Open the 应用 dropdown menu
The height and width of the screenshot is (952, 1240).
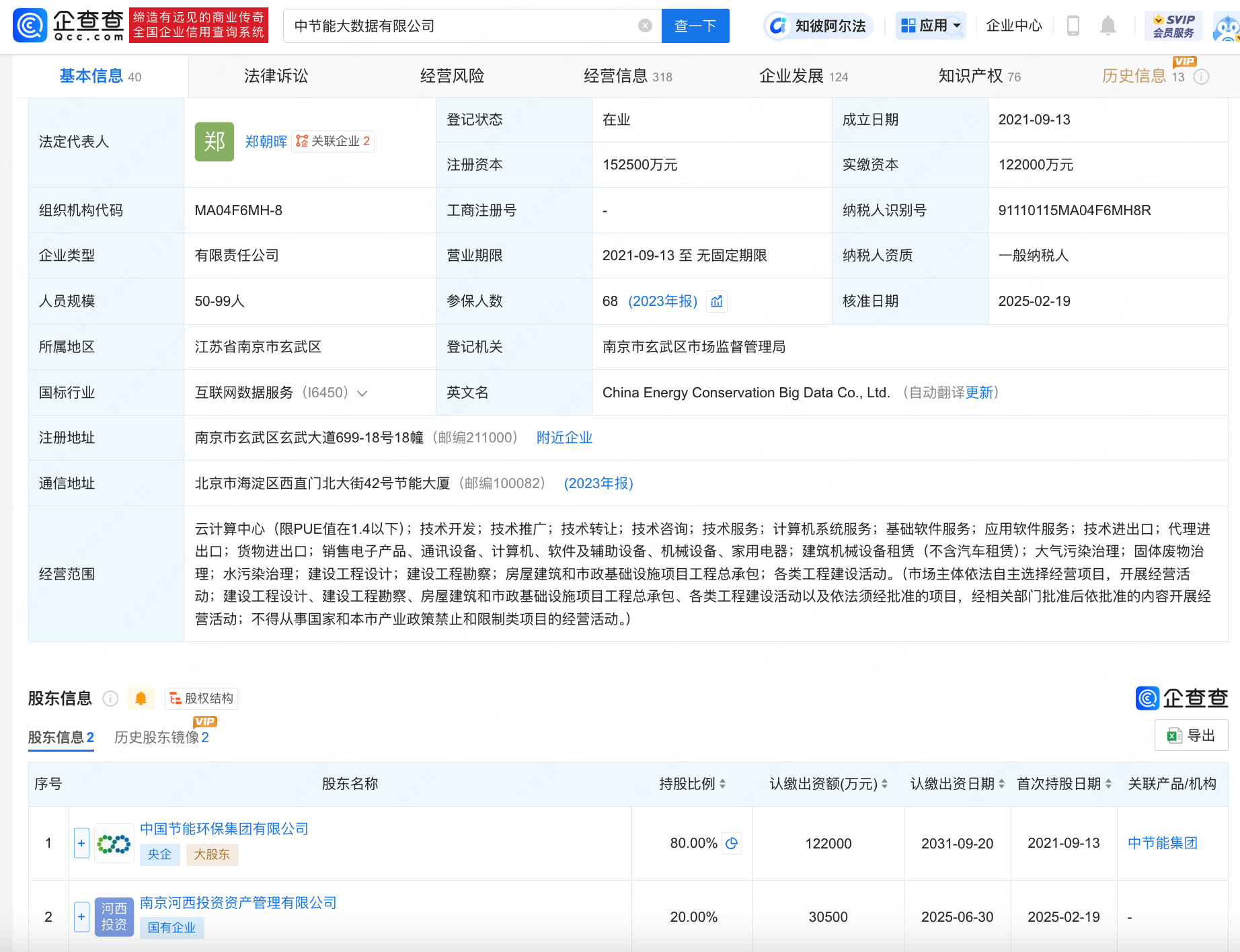pos(931,26)
